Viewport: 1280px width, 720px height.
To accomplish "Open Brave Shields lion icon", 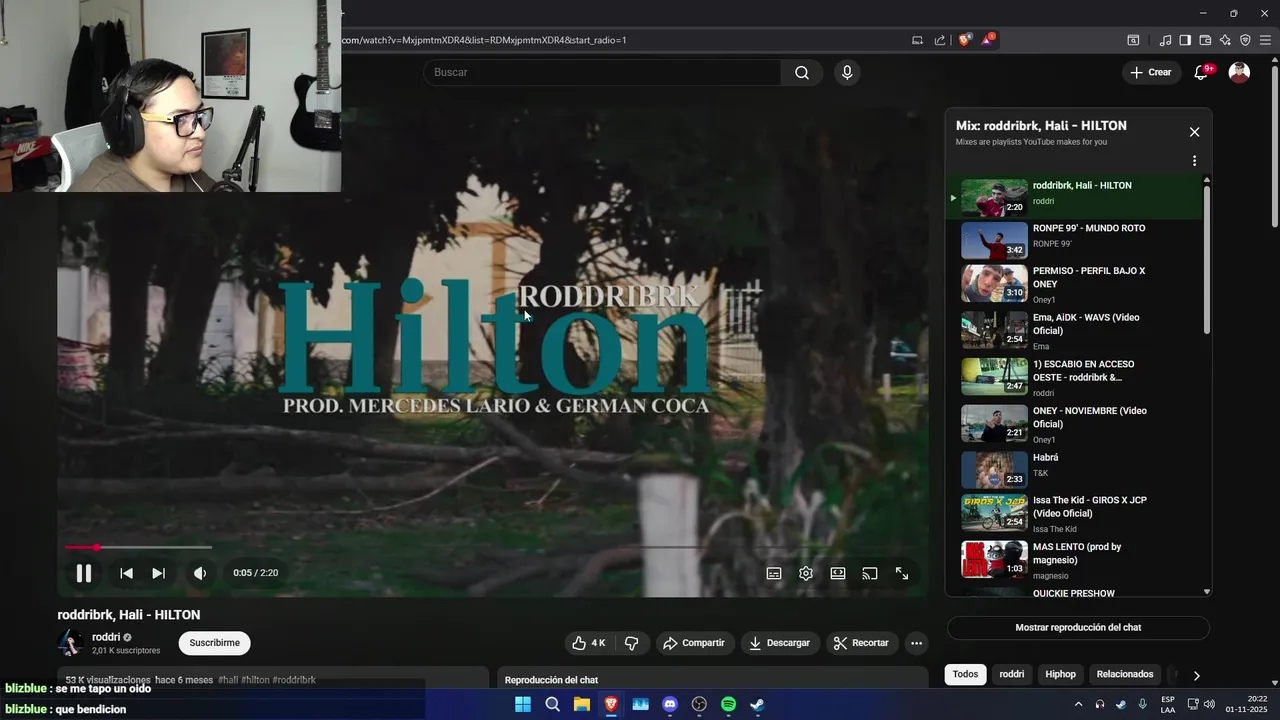I will (x=964, y=40).
